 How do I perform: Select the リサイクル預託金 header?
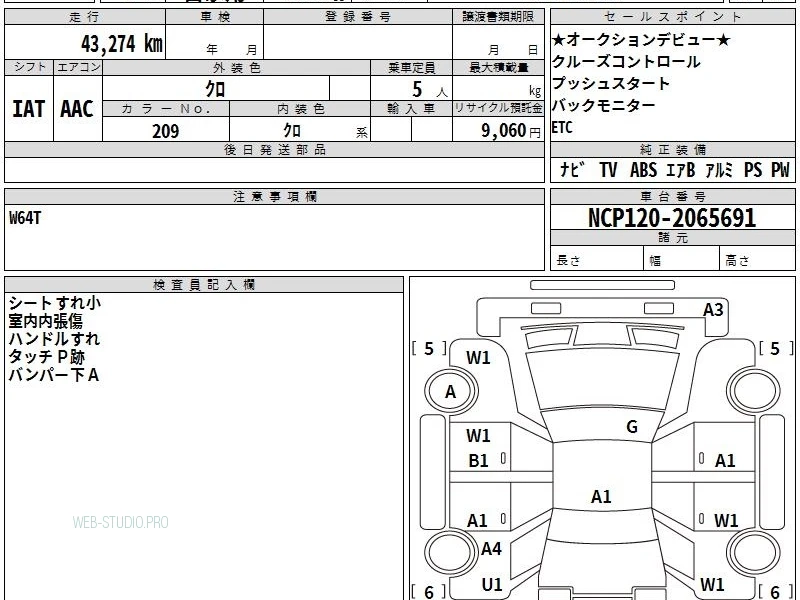pos(498,108)
